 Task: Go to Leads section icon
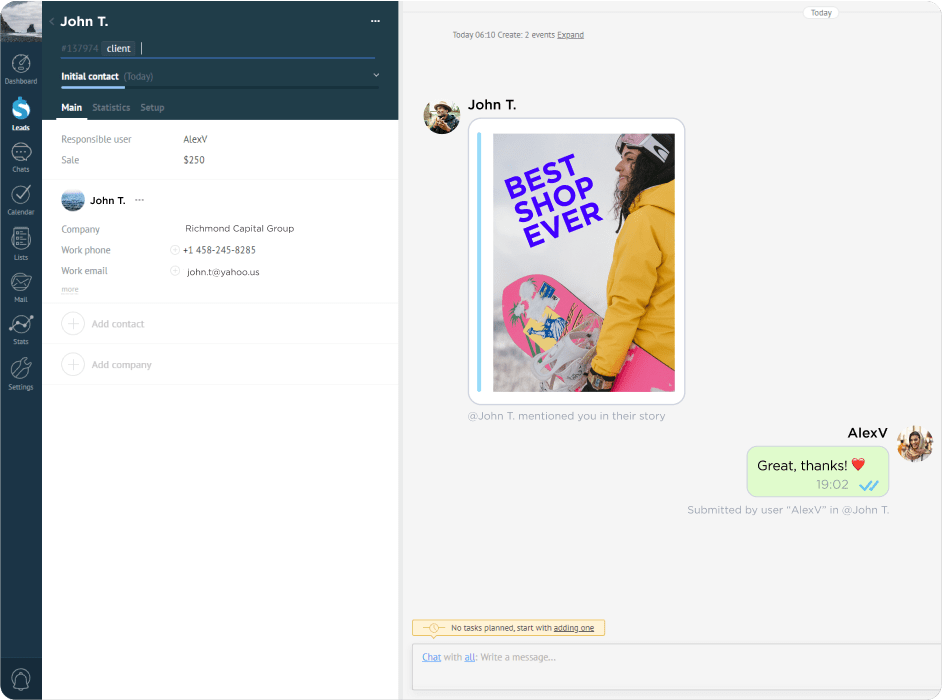pos(20,111)
